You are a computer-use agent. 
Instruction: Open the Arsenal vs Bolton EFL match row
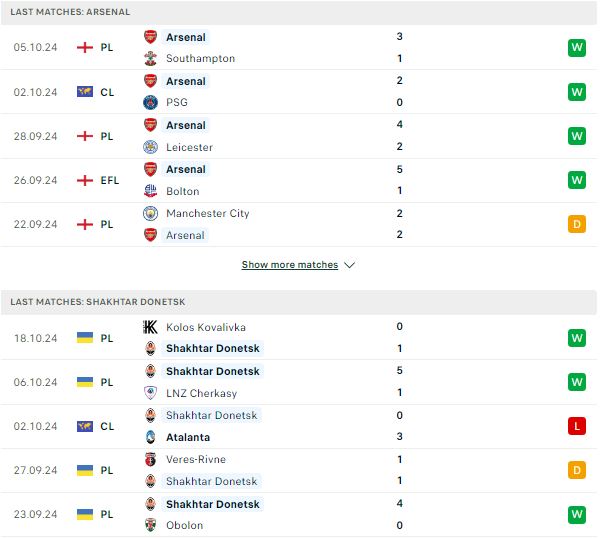[x=299, y=180]
